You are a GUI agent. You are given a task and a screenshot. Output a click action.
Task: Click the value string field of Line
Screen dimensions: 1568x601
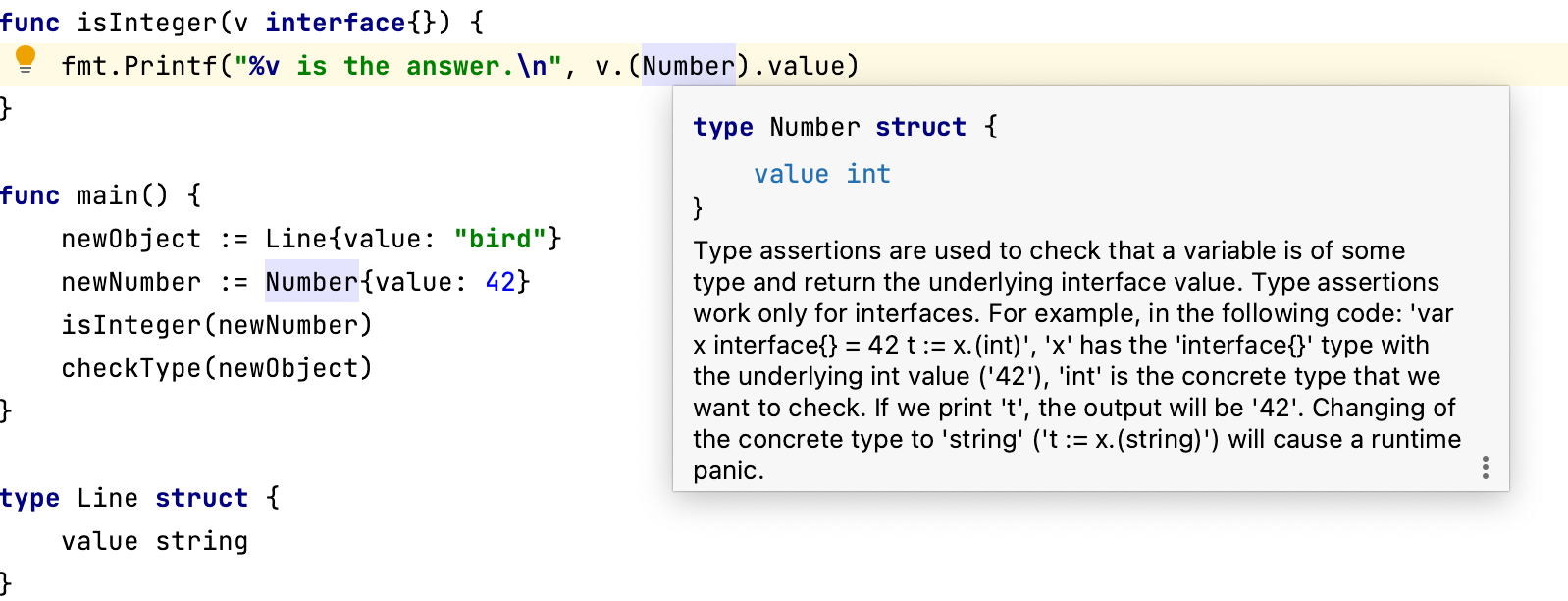(153, 541)
